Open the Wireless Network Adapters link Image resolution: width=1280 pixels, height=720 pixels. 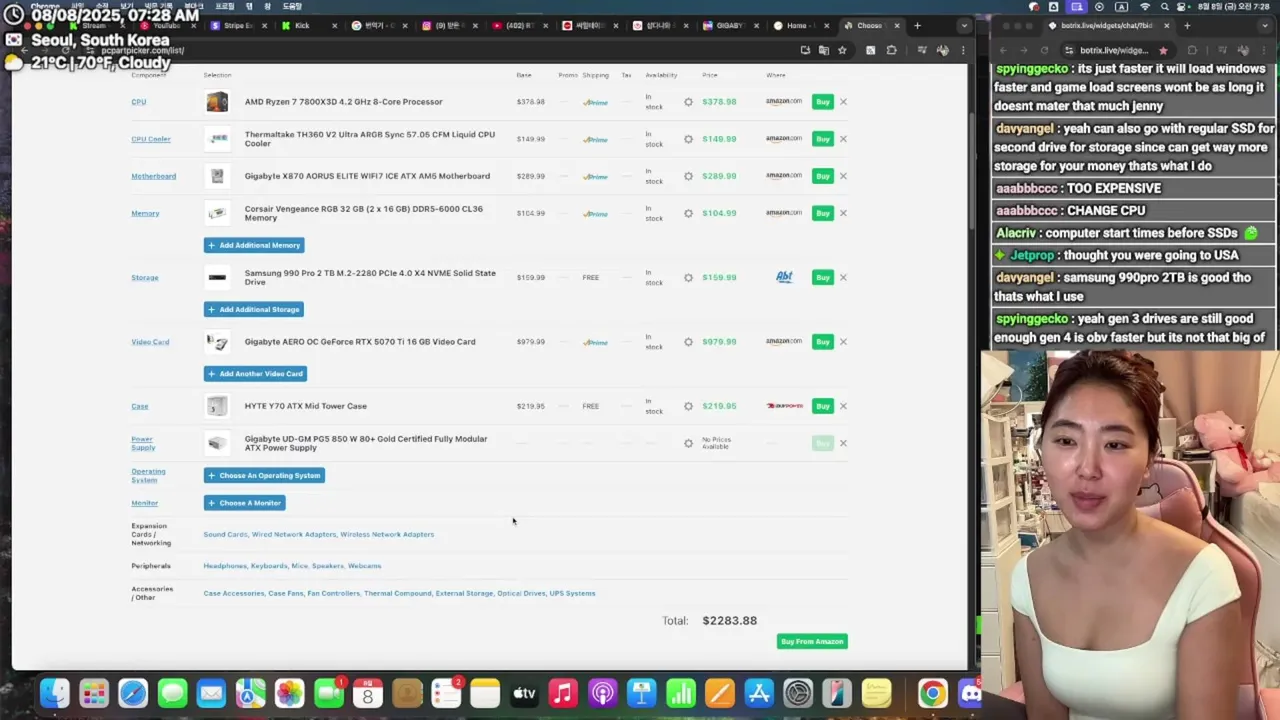click(387, 534)
